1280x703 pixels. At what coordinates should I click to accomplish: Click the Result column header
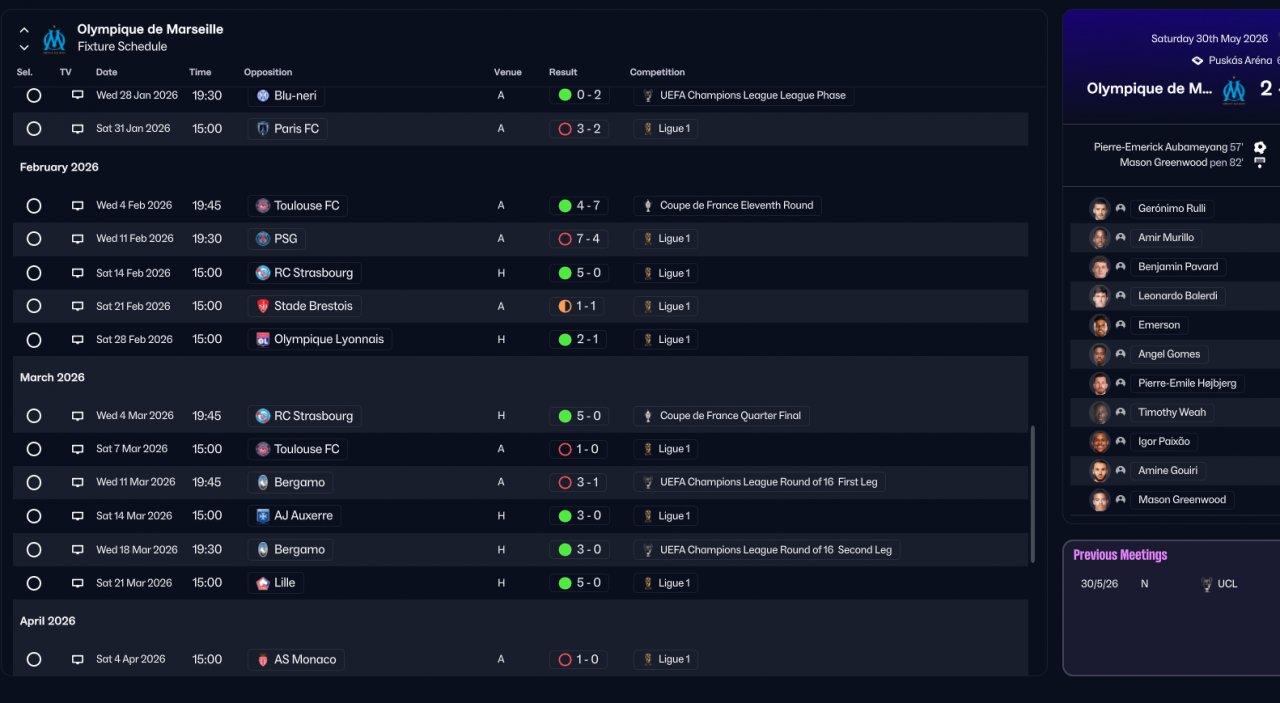563,72
